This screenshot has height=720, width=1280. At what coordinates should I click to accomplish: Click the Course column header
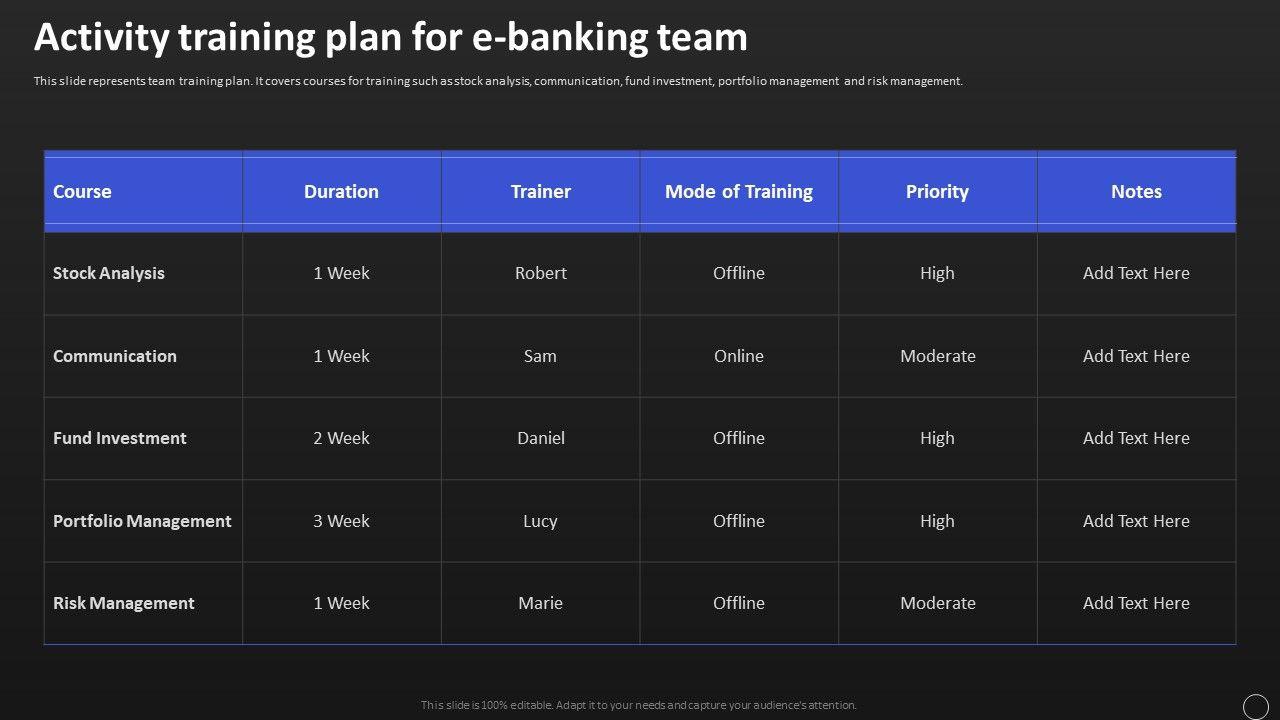[x=82, y=191]
